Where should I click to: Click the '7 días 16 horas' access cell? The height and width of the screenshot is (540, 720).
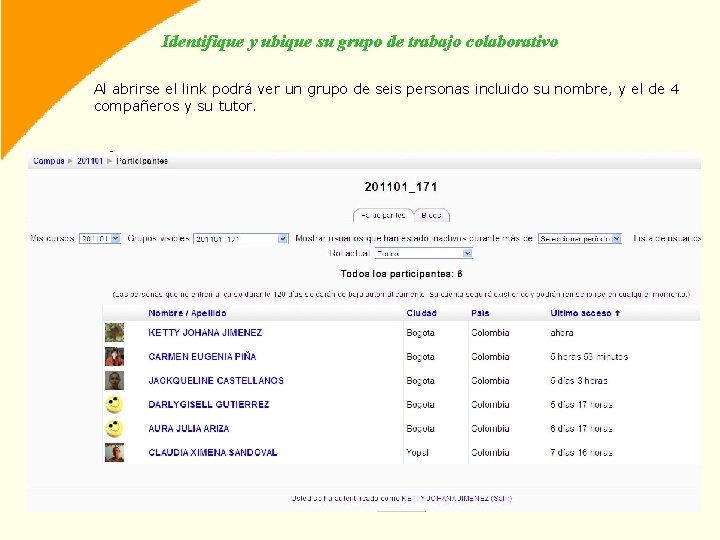[x=581, y=452]
